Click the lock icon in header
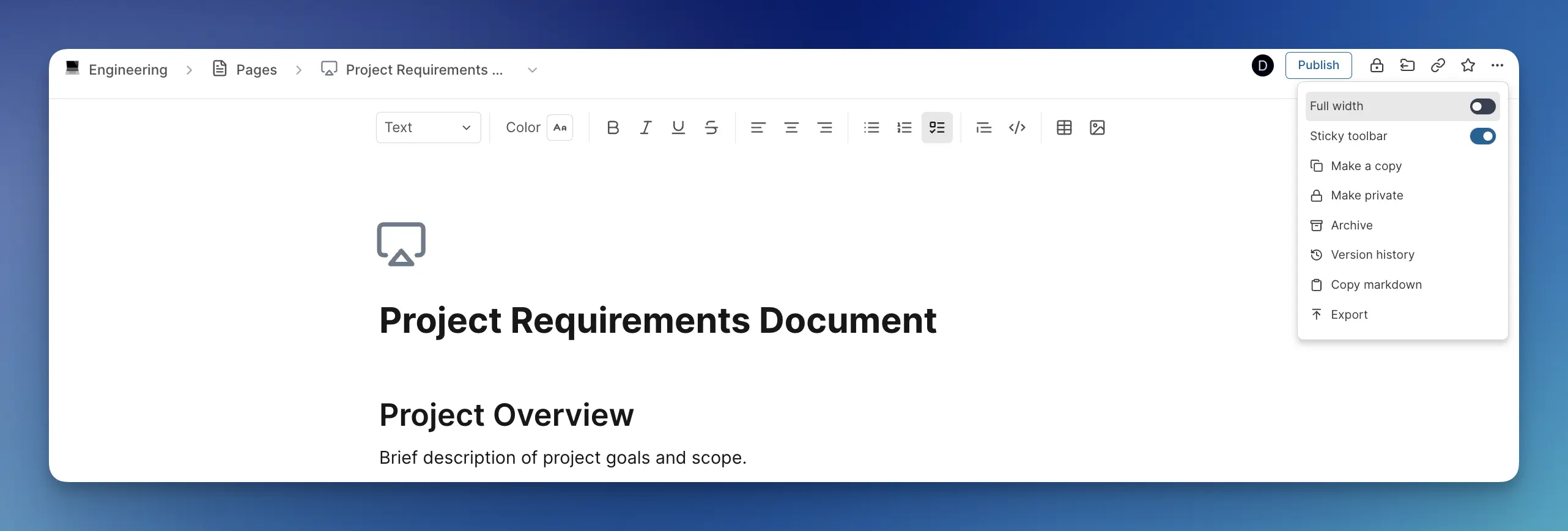The width and height of the screenshot is (1568, 531). (1377, 65)
